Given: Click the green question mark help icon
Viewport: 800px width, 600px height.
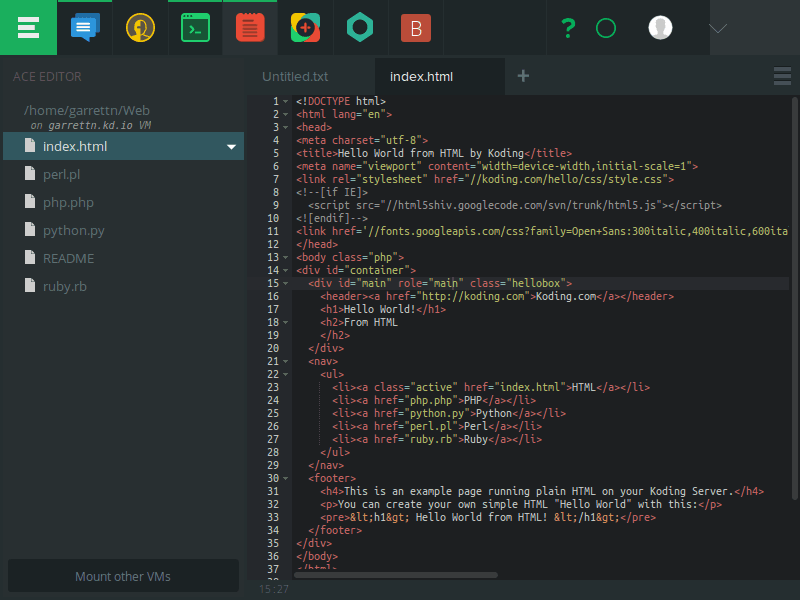Looking at the screenshot, I should [x=568, y=28].
